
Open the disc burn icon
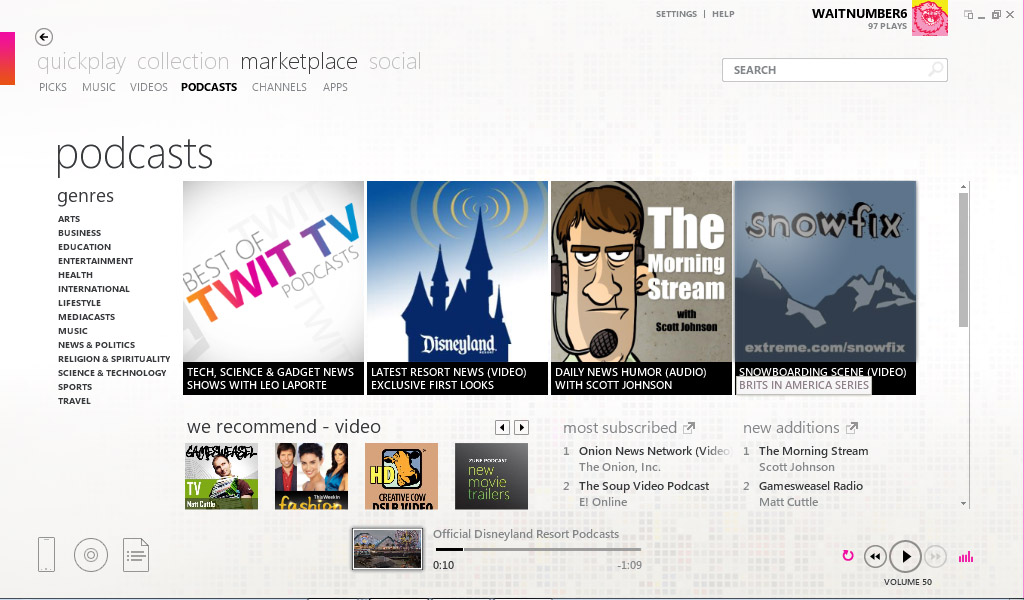tap(91, 555)
